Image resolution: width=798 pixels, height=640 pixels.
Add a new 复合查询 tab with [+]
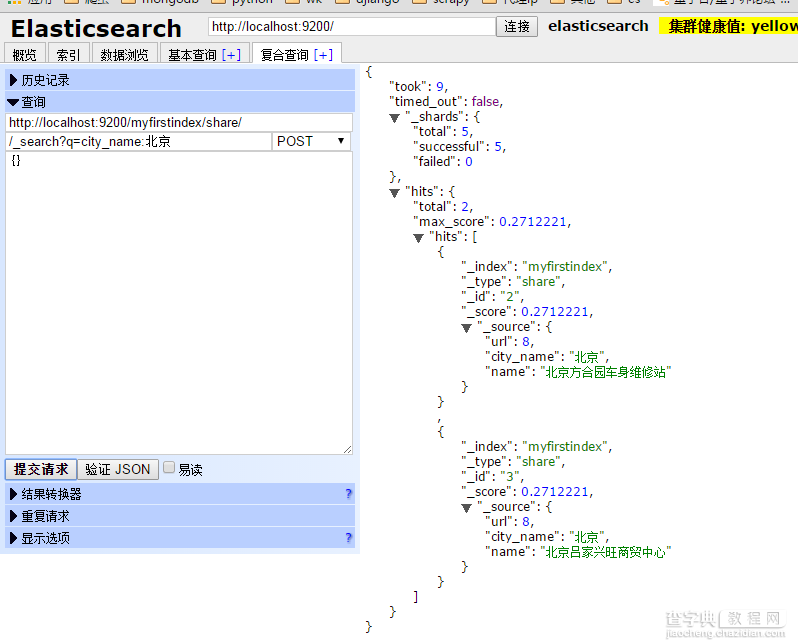click(323, 54)
